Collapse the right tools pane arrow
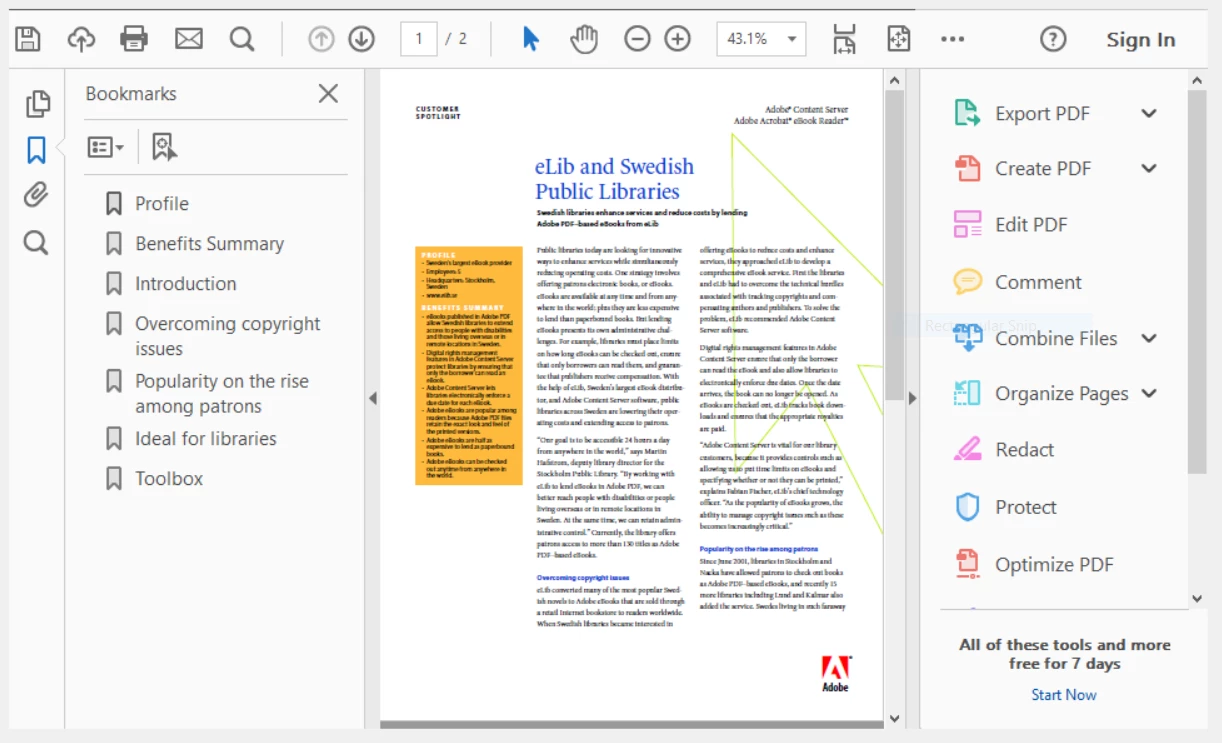The image size is (1222, 743). (x=911, y=398)
